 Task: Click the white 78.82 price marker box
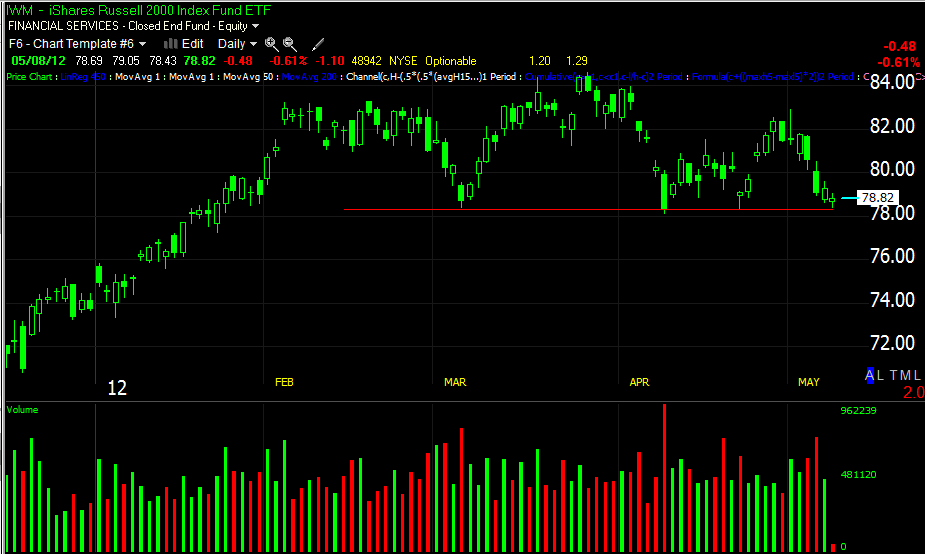(878, 198)
